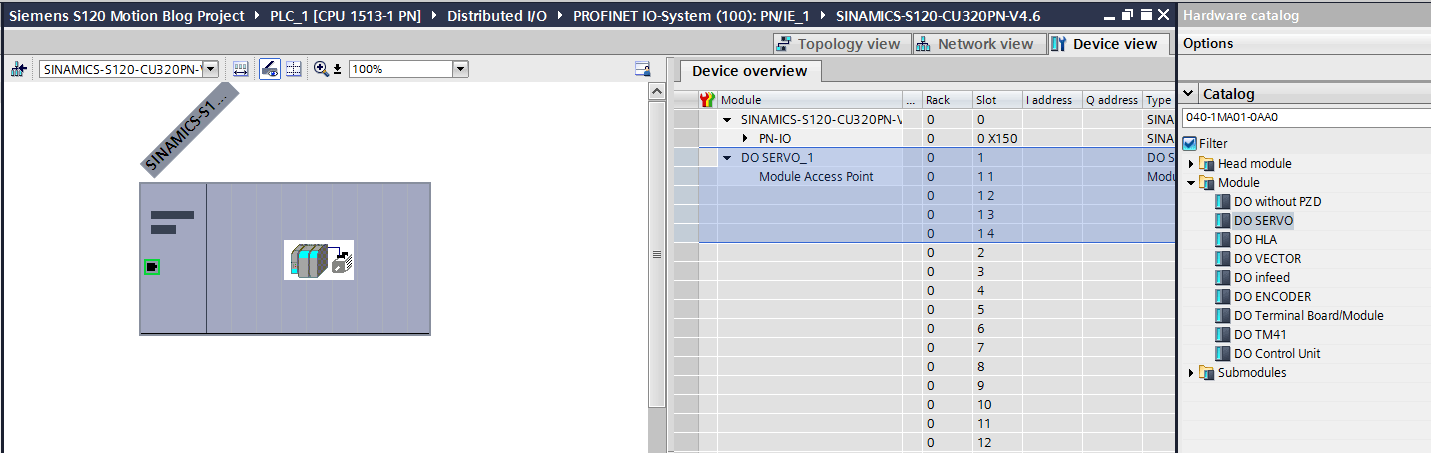Click slot cell '1 2'
1431x453 pixels.
tap(997, 195)
